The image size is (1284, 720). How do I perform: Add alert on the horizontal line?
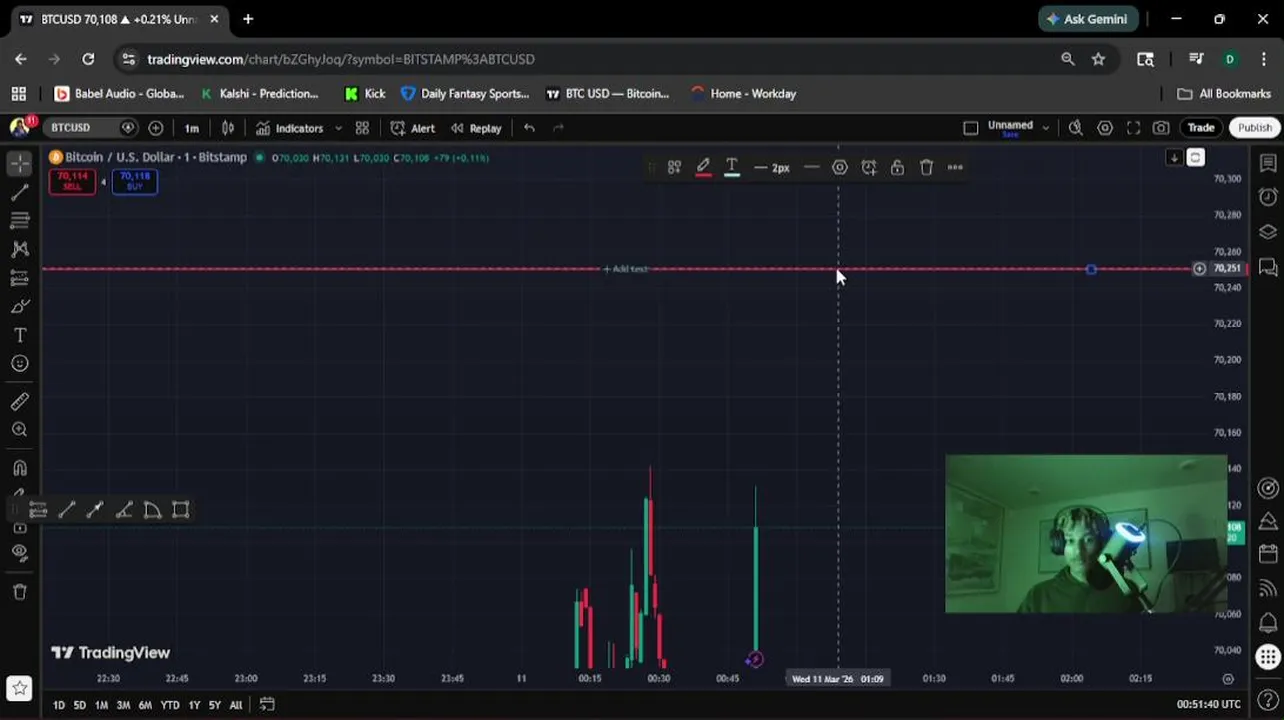click(869, 167)
